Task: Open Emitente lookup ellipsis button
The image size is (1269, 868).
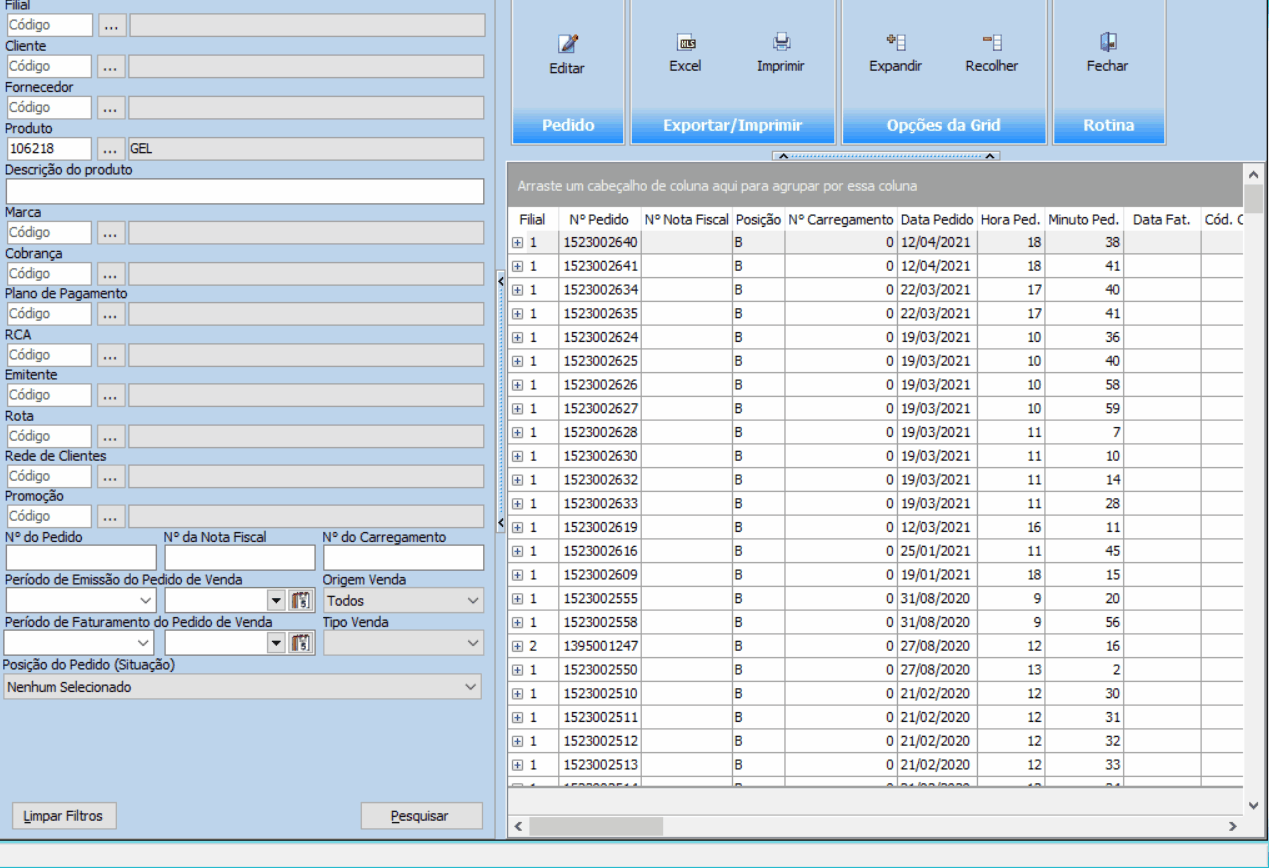Action: pyautogui.click(x=111, y=395)
